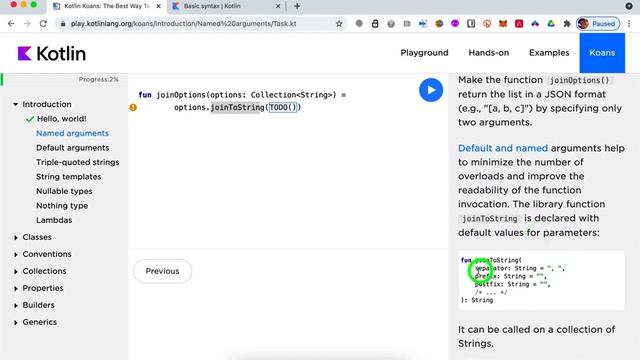Open the Nothing type task
Screen dimensions: 640x360
(x=62, y=206)
